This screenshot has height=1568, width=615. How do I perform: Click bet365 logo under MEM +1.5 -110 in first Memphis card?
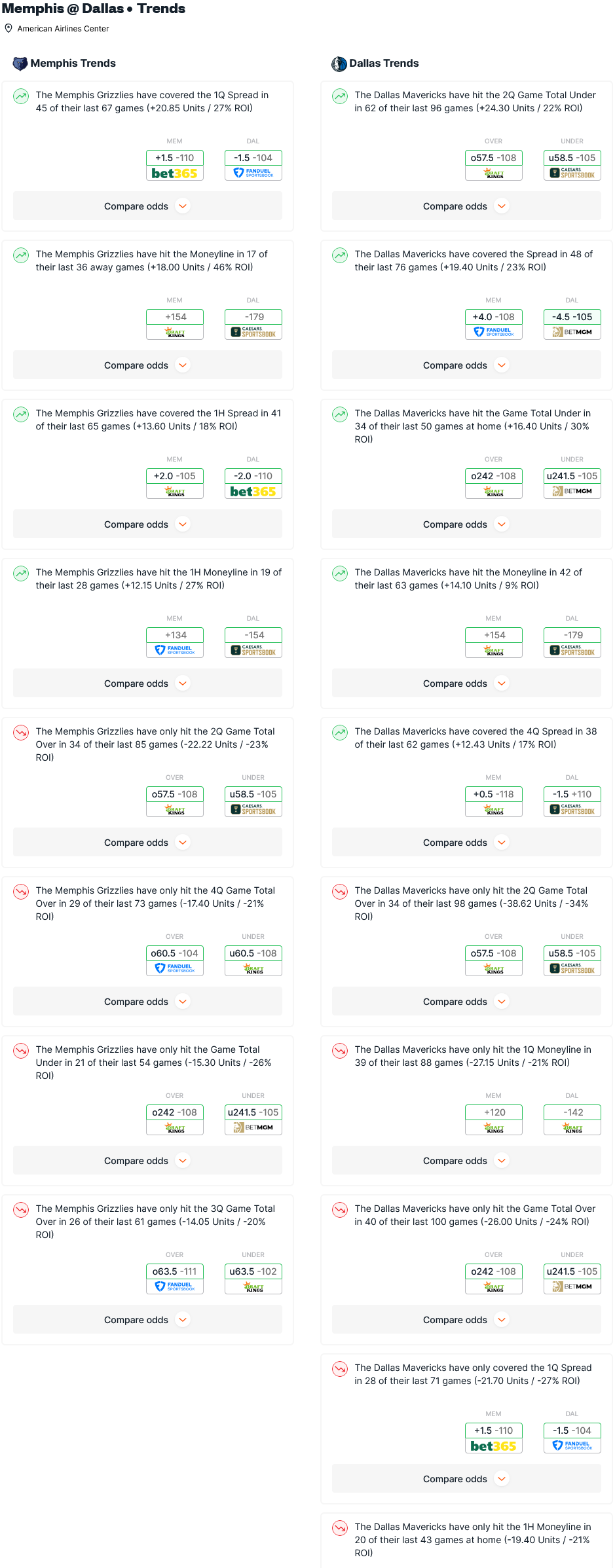174,173
